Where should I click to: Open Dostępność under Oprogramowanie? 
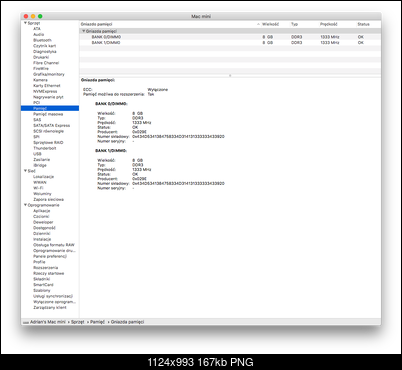point(44,228)
